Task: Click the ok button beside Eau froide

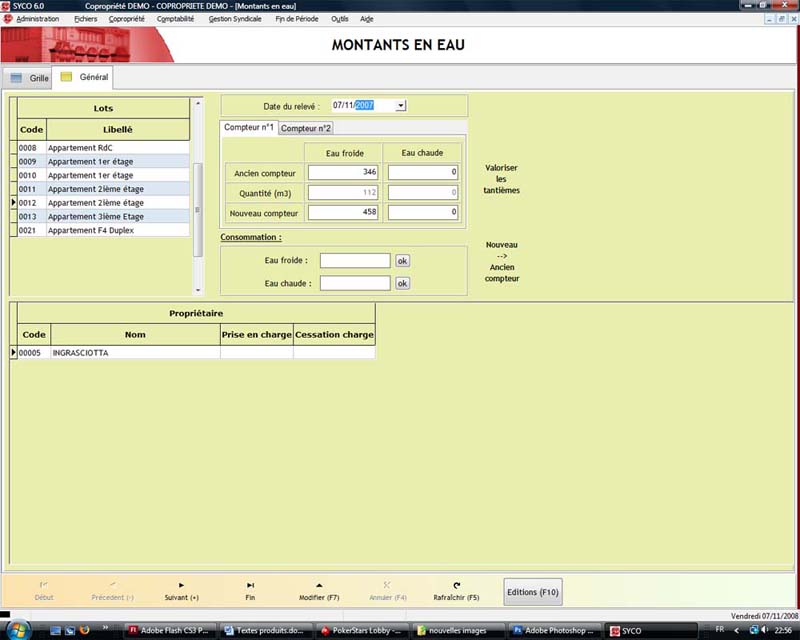Action: tap(402, 261)
